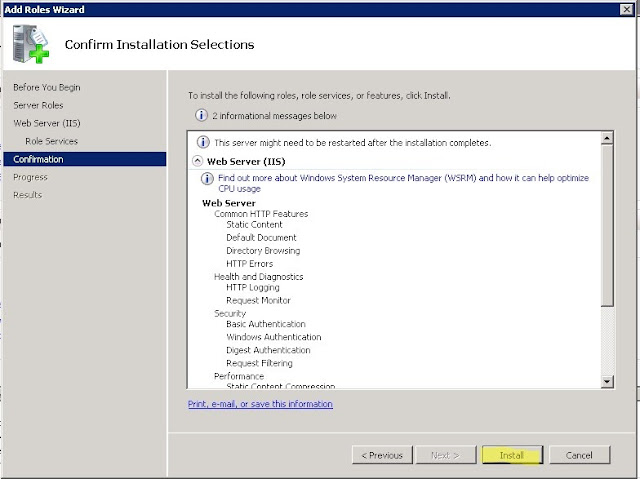Image resolution: width=640 pixels, height=479 pixels.
Task: Select the Confirmation step
Action: pyautogui.click(x=84, y=159)
